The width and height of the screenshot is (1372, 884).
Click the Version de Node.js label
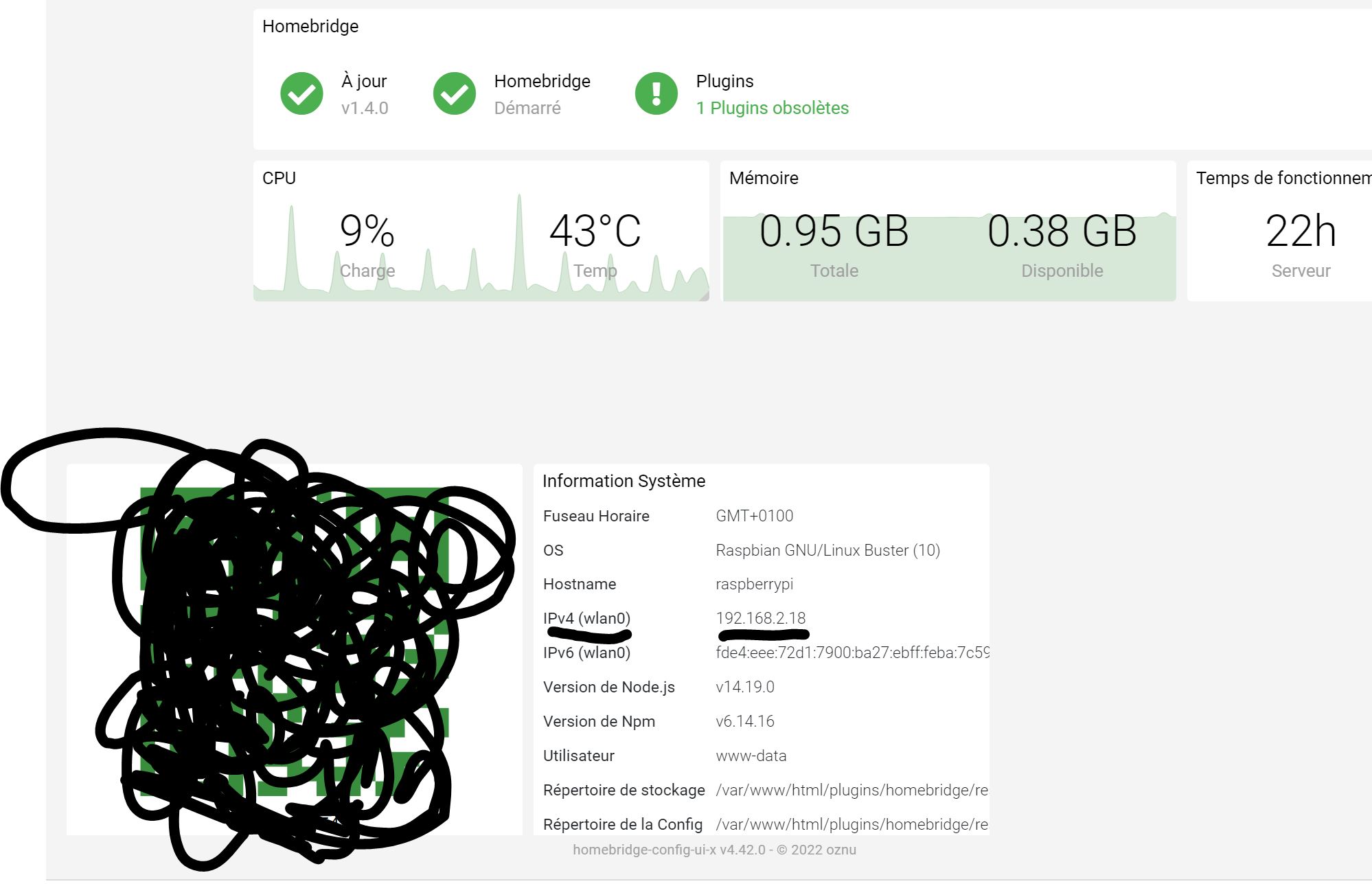[608, 687]
